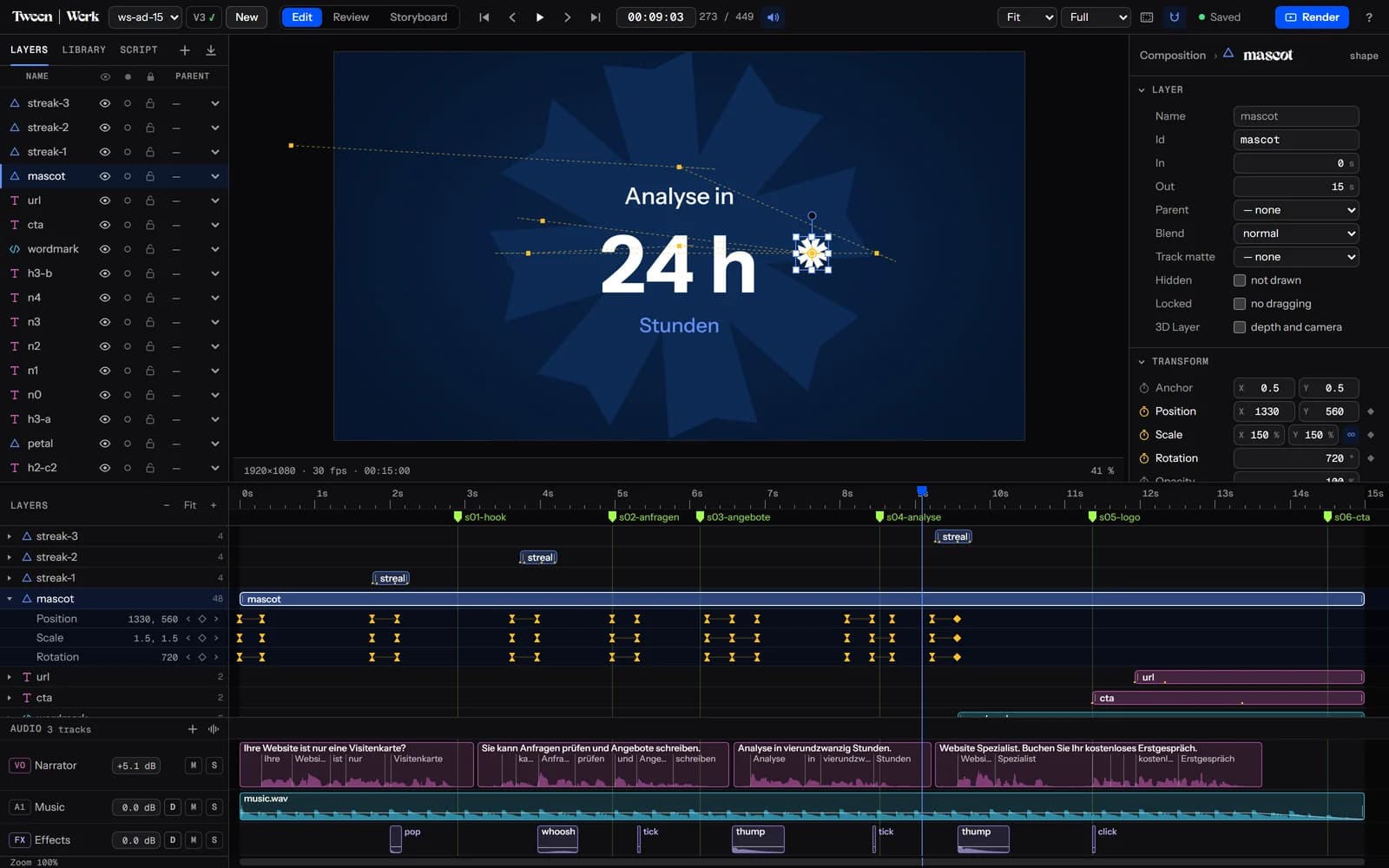1389x868 pixels.
Task: Click the Position stopwatch icon
Action: pos(1144,411)
